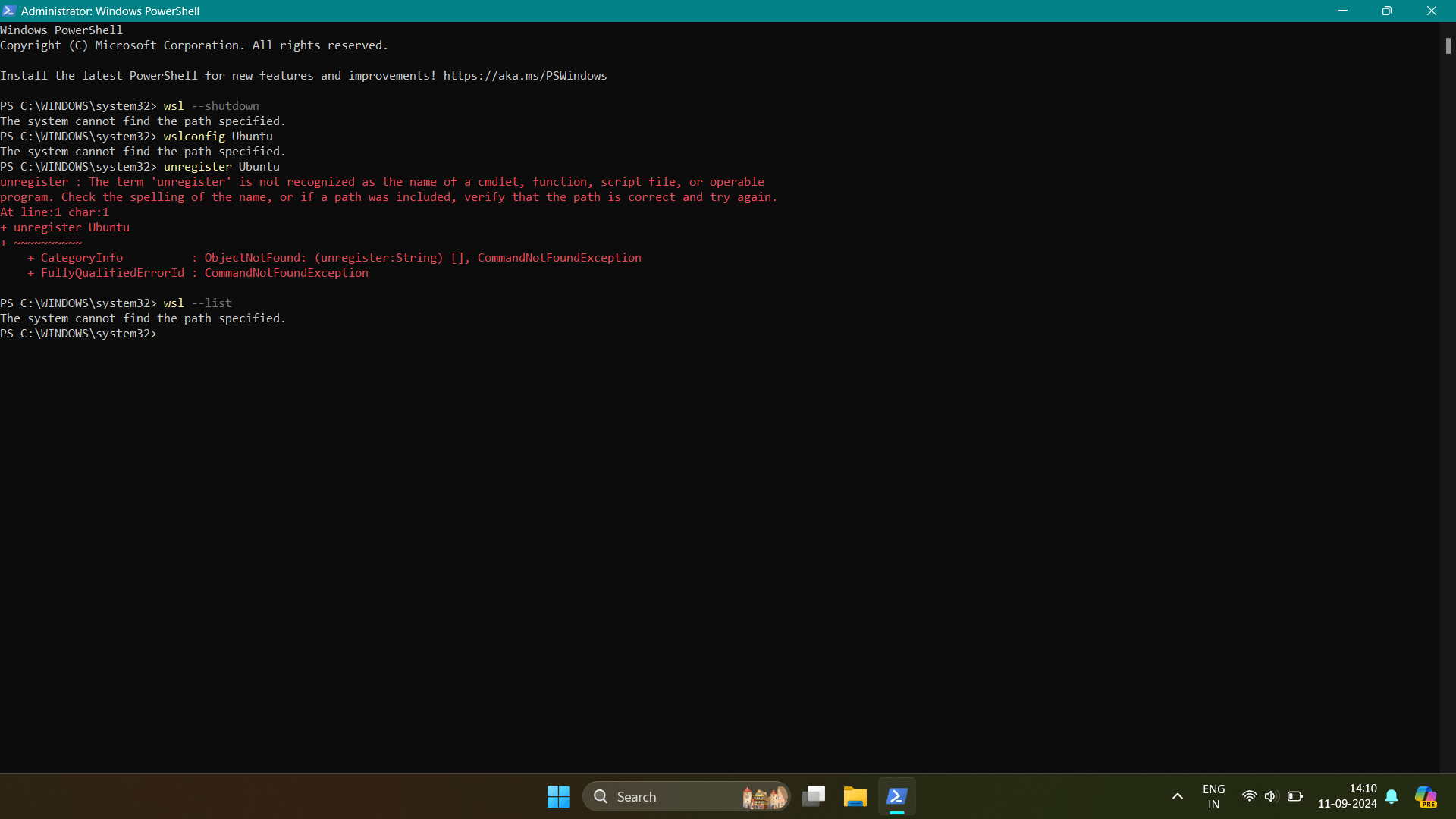1456x819 pixels.
Task: Expand hidden system tray icons chevron
Action: (1178, 796)
